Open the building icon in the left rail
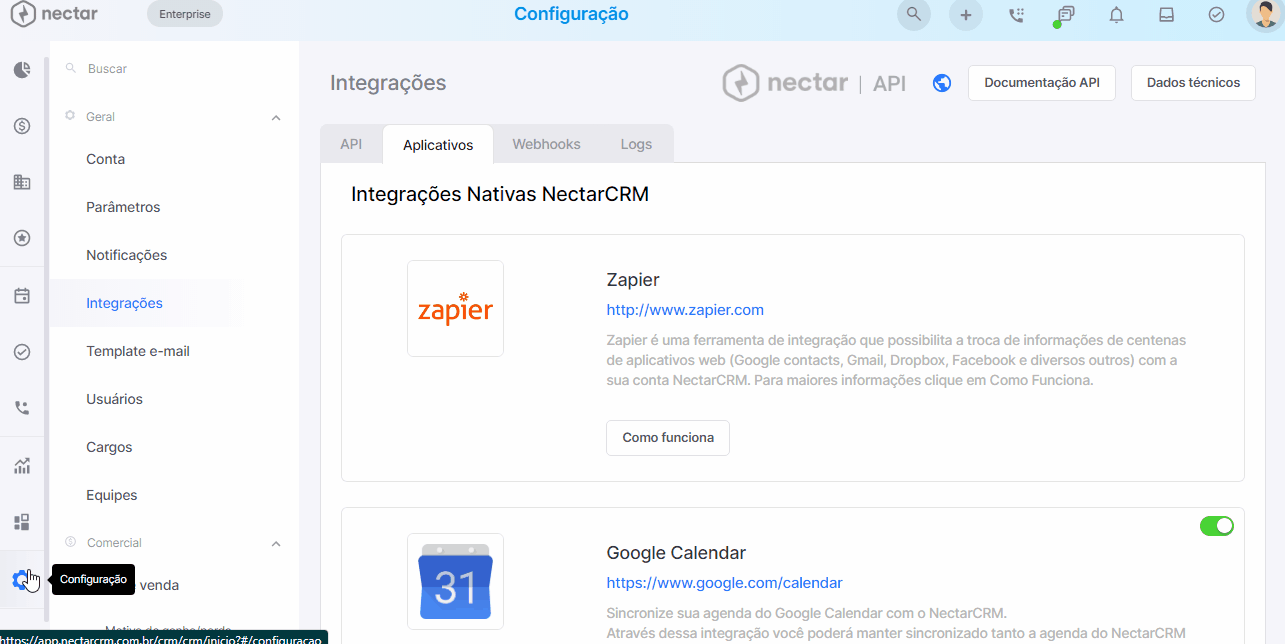This screenshot has width=1285, height=644. [22, 182]
